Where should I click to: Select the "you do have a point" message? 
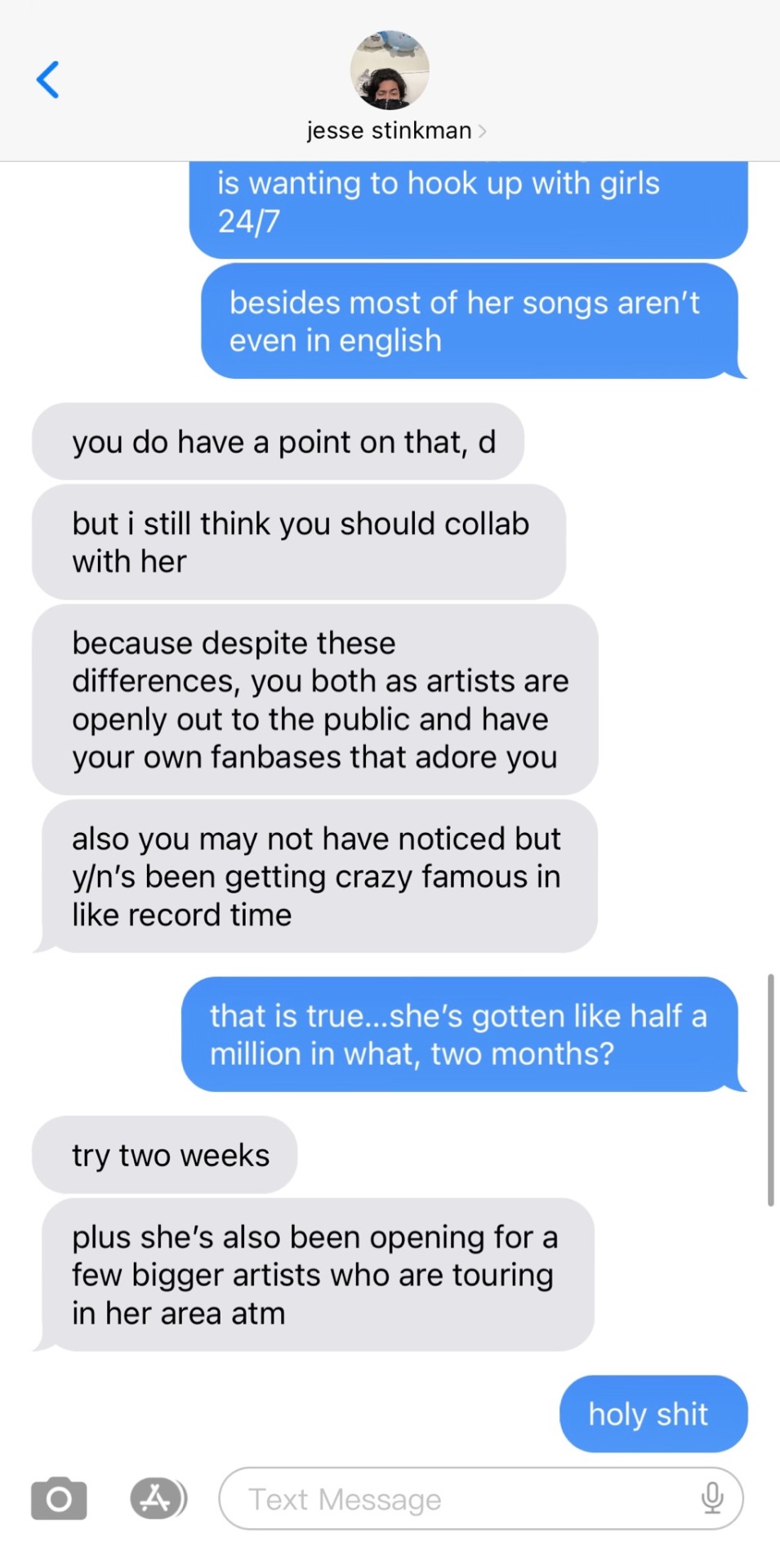[x=278, y=442]
